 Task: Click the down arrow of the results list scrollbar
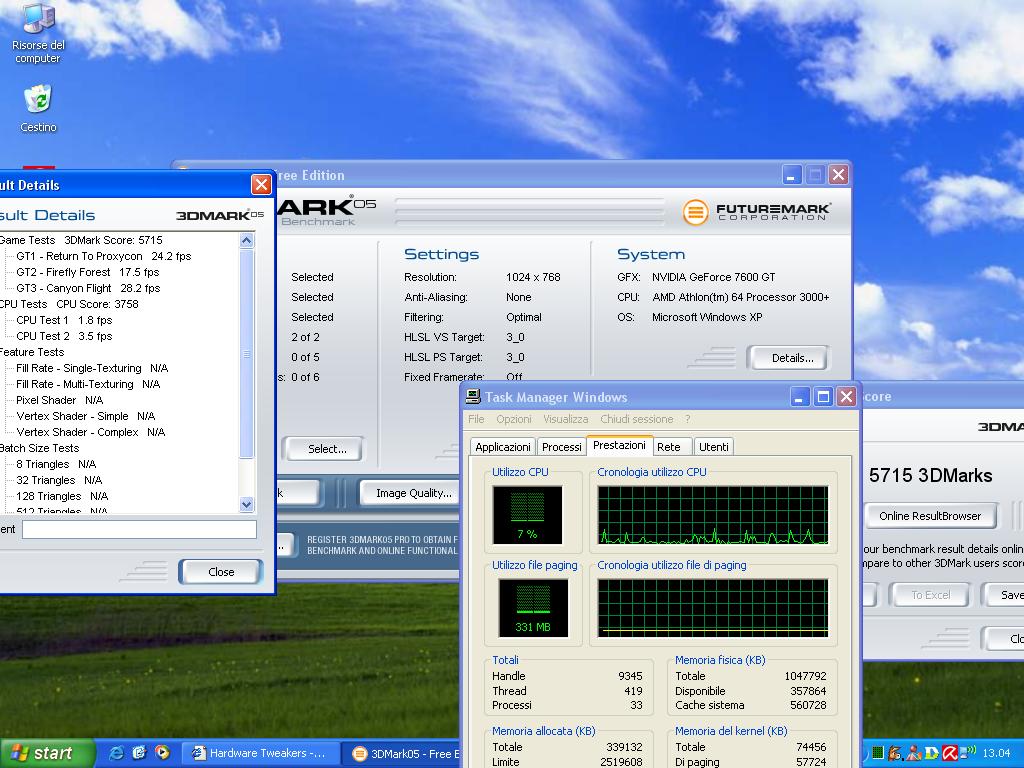click(x=246, y=504)
